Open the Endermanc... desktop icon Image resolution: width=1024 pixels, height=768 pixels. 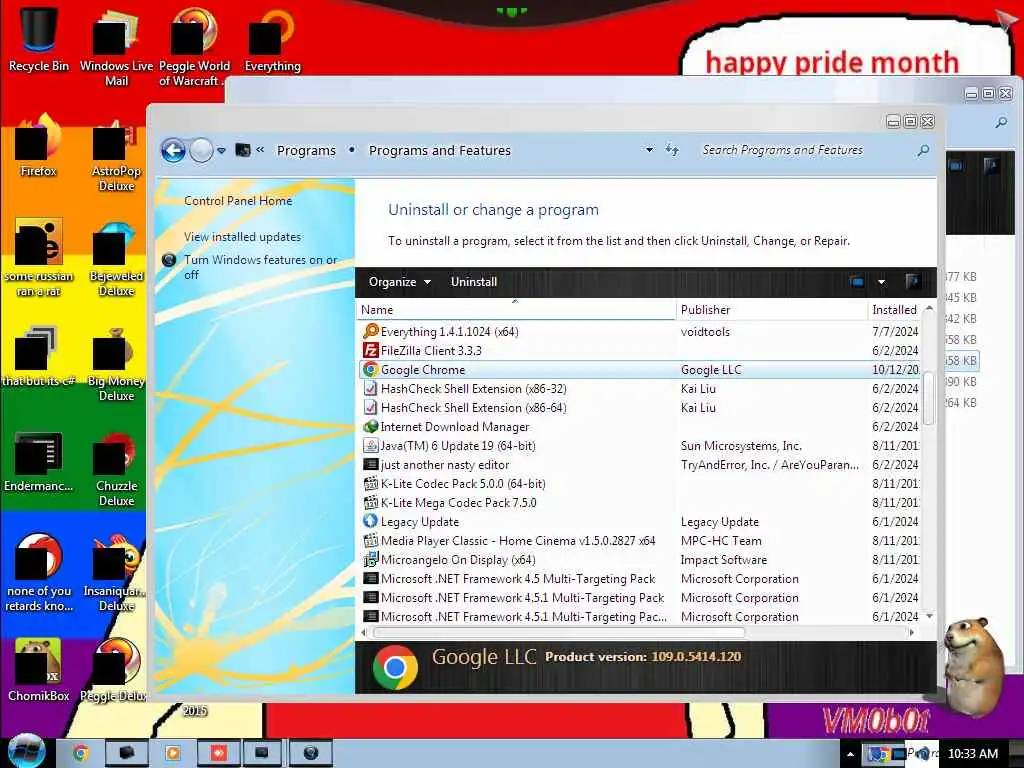pos(39,461)
